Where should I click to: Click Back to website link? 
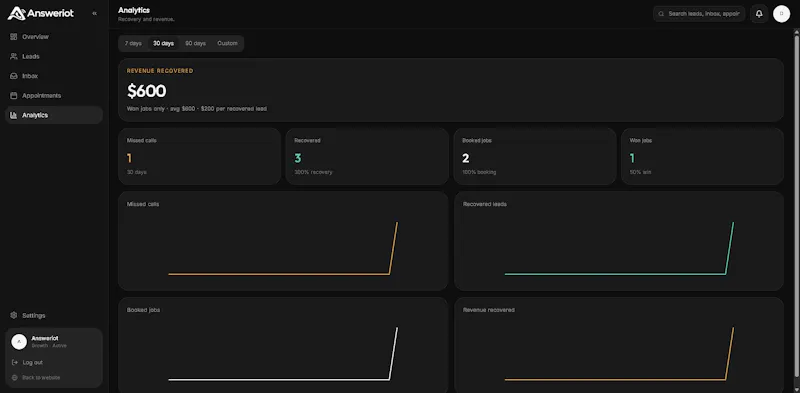(41, 378)
